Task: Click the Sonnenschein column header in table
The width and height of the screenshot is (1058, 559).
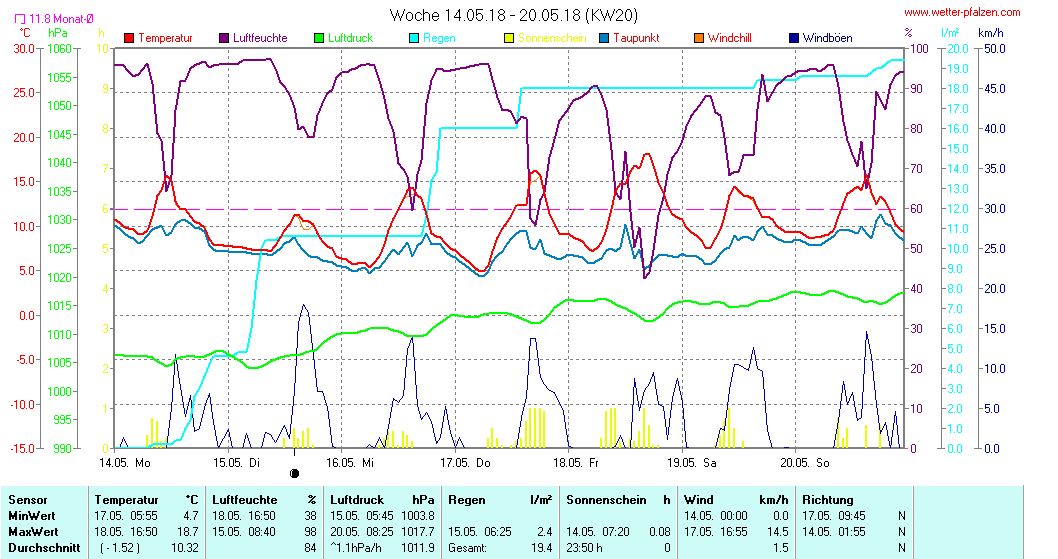Action: (x=606, y=500)
